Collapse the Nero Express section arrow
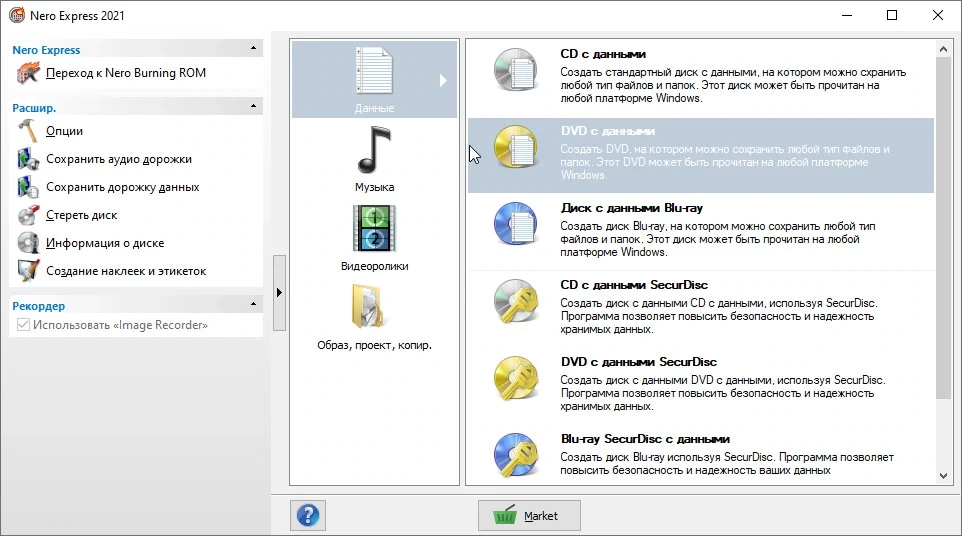This screenshot has height=536, width=962. point(253,48)
